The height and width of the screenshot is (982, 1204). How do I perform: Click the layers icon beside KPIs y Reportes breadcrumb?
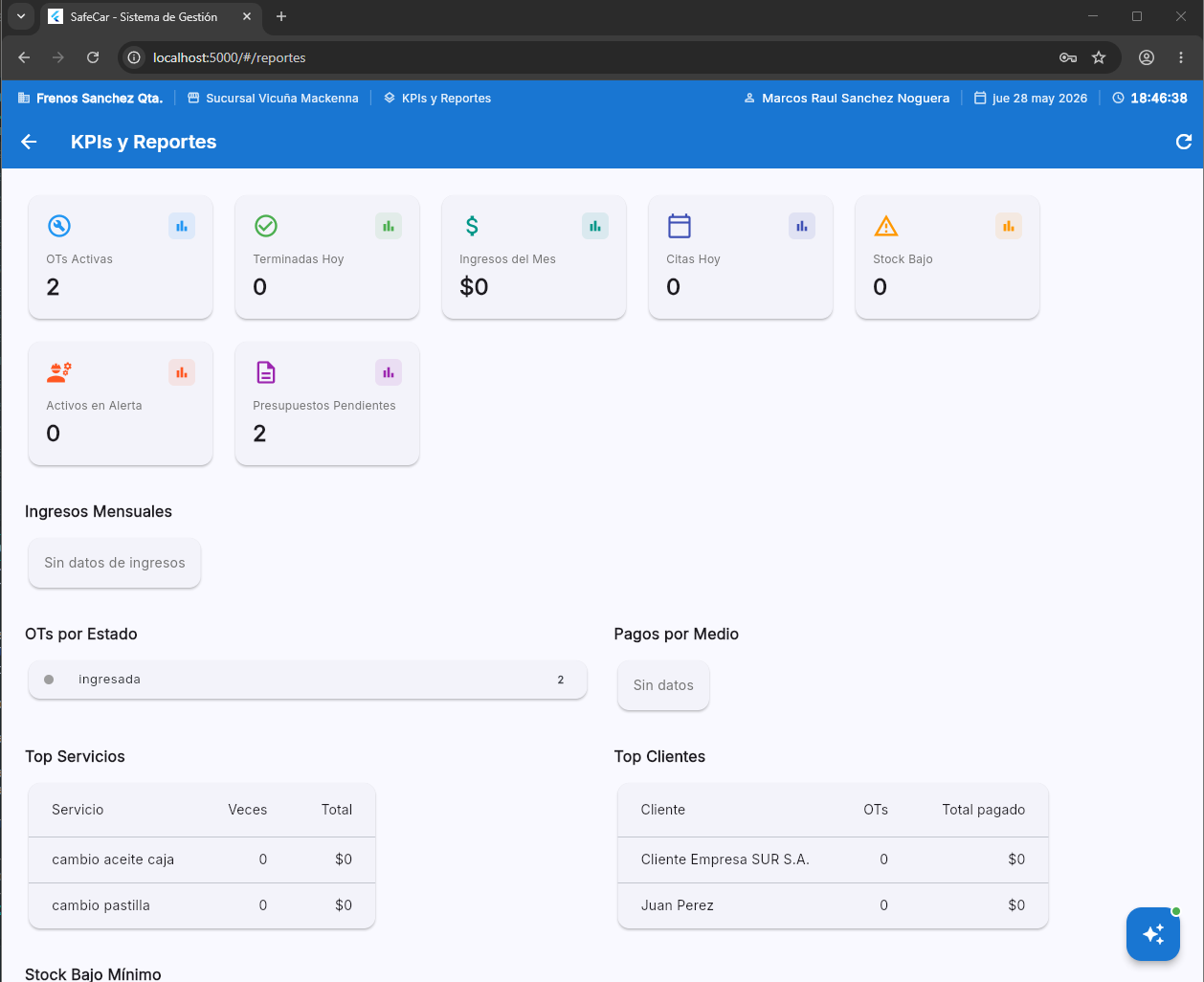pos(390,98)
